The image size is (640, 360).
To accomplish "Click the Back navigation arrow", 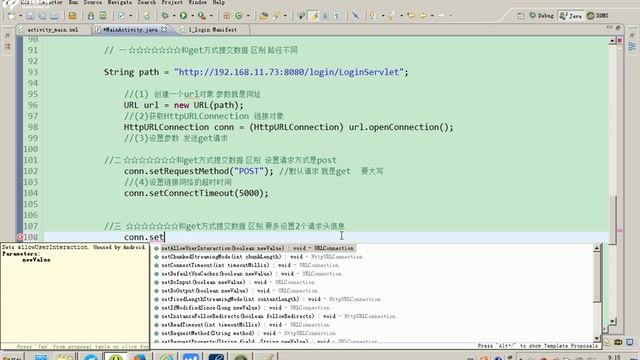I will coord(411,16).
